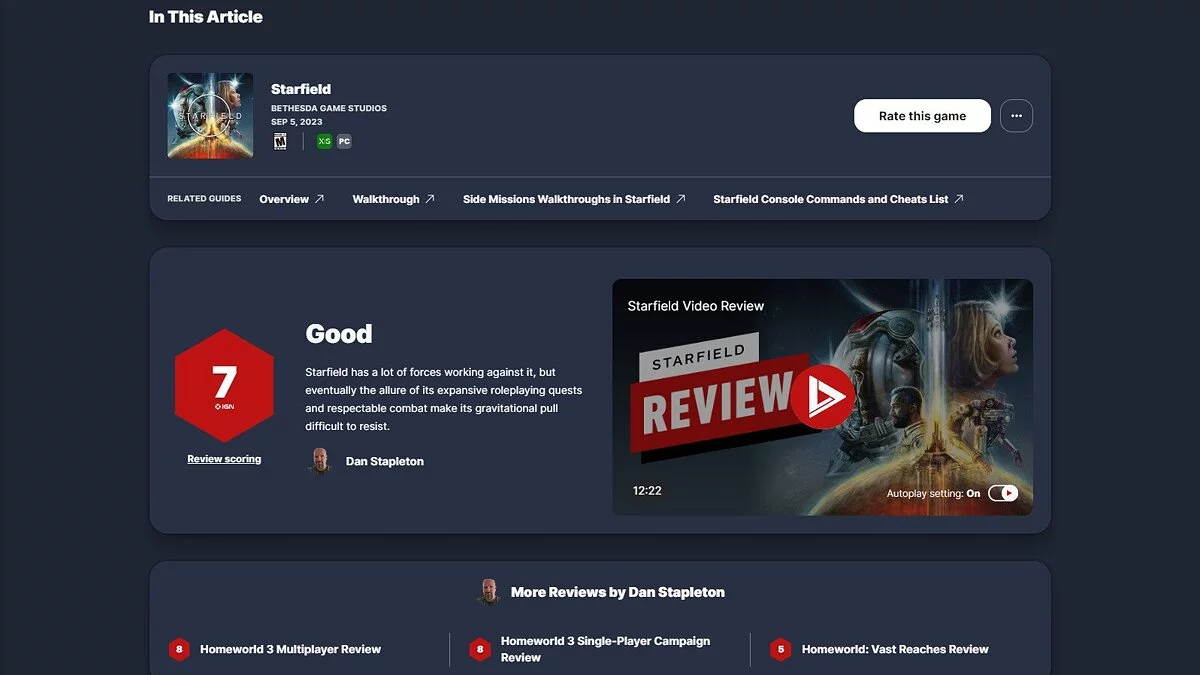Viewport: 1200px width, 675px height.
Task: Open Homeworld: Vast Reaches Review
Action: point(895,649)
